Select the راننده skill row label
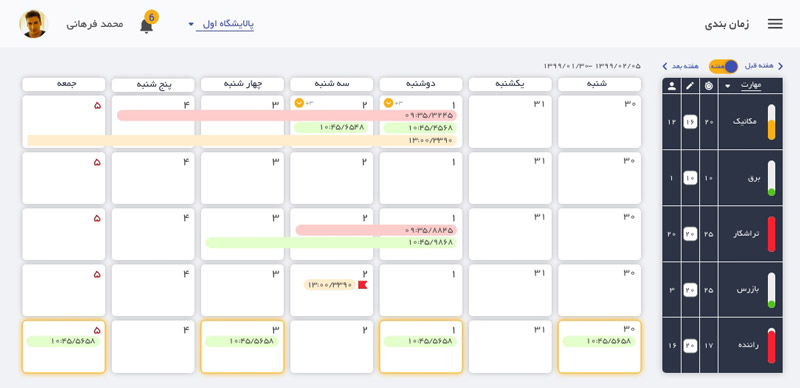Image resolution: width=800 pixels, height=388 pixels. (x=748, y=345)
